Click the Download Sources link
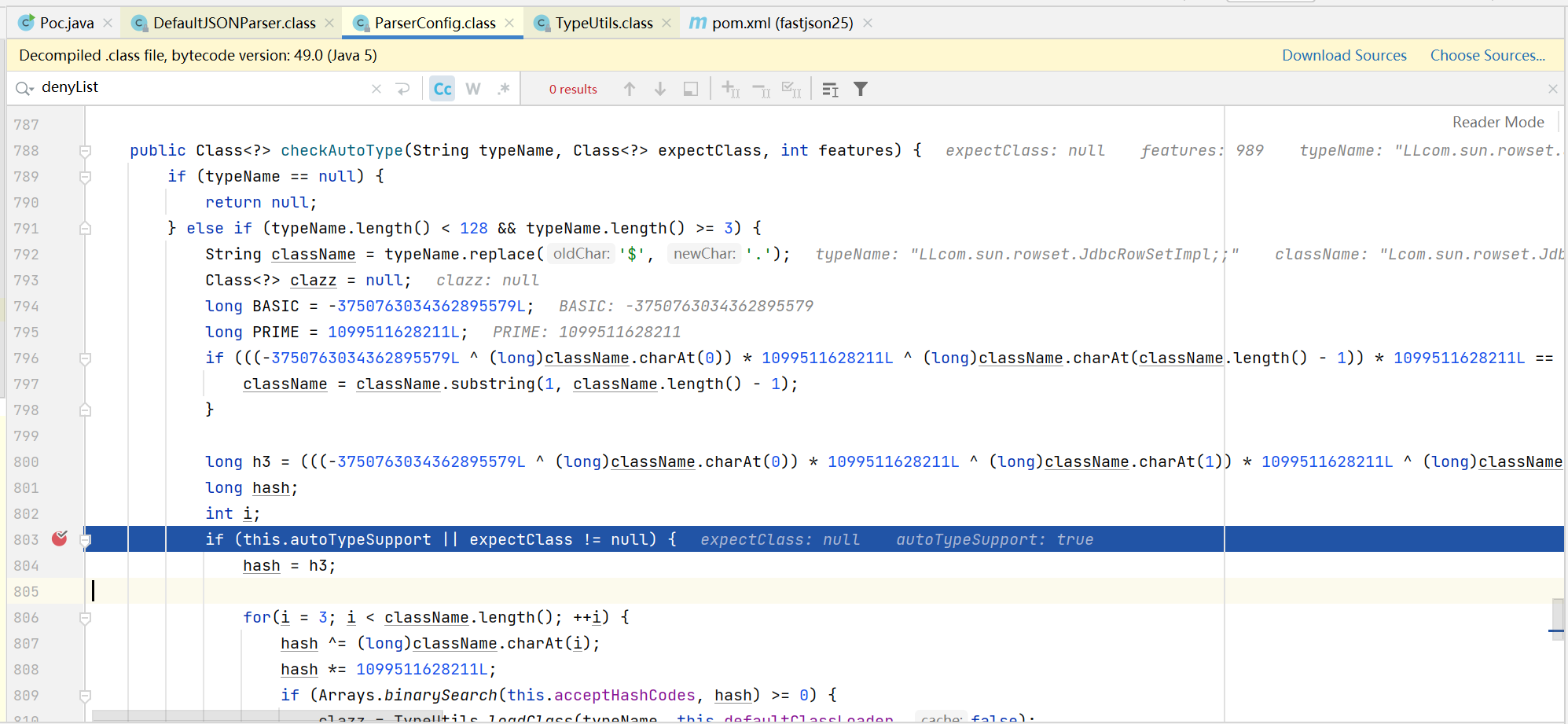 click(x=1344, y=55)
